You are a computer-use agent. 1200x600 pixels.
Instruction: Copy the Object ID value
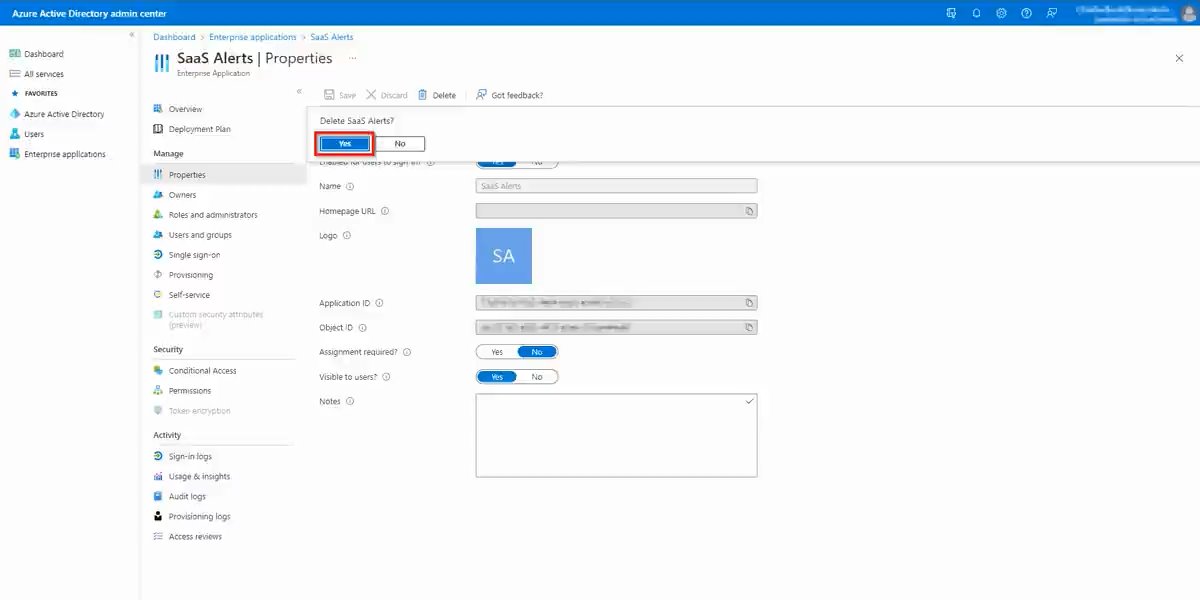tap(748, 328)
